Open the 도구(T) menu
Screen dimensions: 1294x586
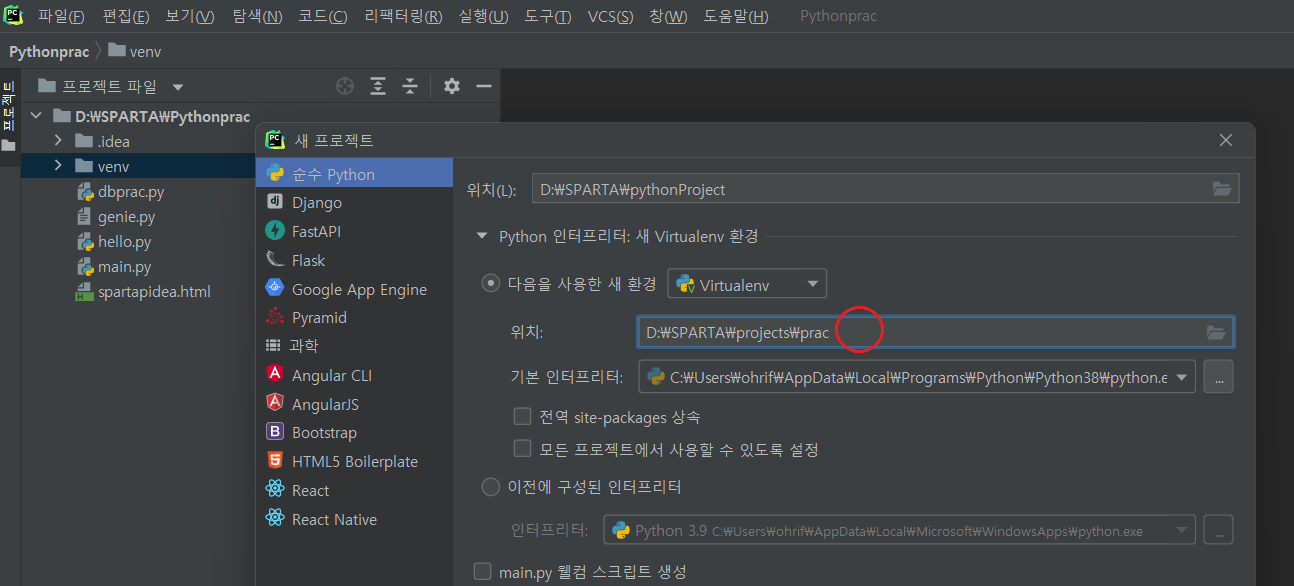pos(548,17)
